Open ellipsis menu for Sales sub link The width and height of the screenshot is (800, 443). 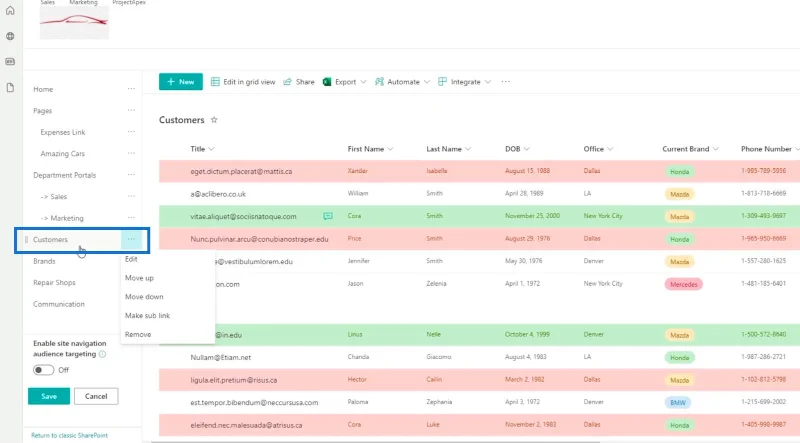point(131,196)
